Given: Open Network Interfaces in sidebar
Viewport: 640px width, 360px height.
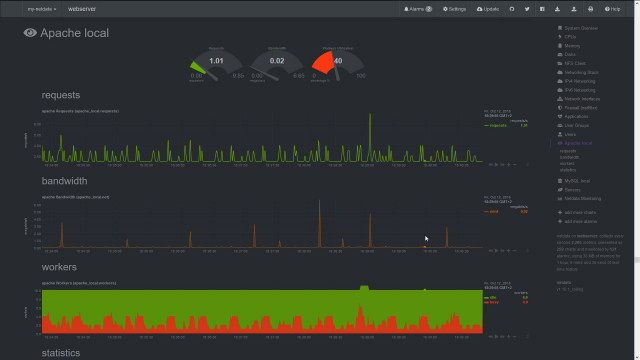Looking at the screenshot, I should pos(579,99).
